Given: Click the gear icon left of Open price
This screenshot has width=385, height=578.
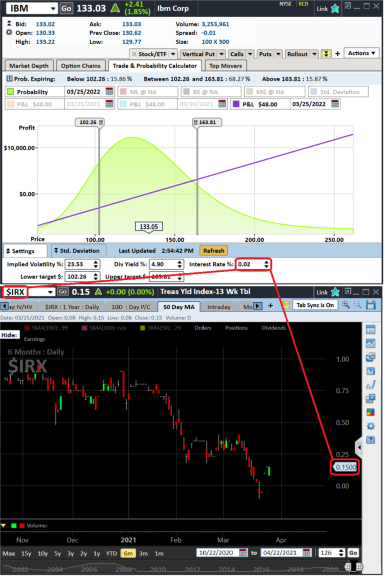Looking at the screenshot, I should (x=9, y=32).
